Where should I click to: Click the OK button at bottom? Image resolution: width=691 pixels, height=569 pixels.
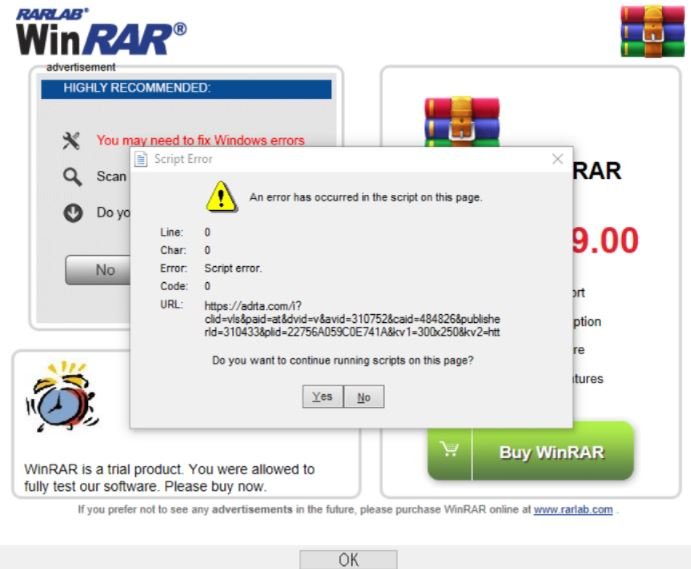(348, 560)
